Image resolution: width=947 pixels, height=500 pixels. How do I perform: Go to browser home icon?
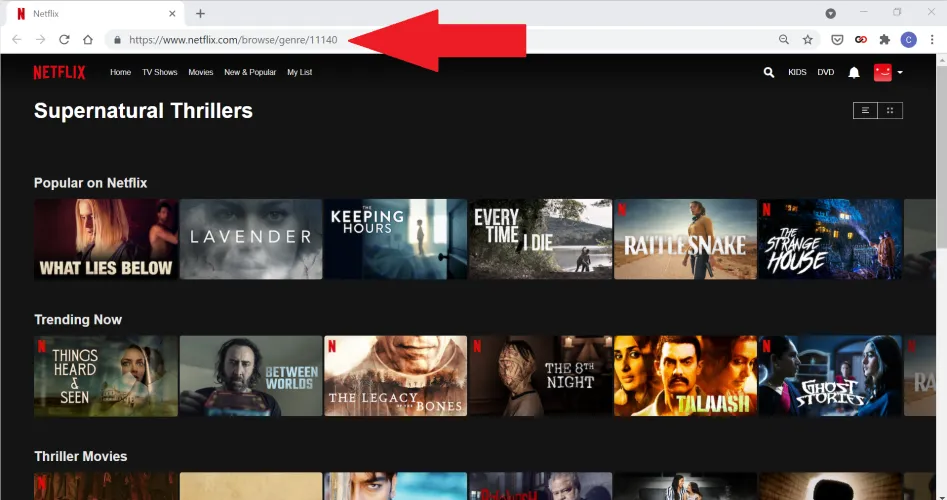88,40
